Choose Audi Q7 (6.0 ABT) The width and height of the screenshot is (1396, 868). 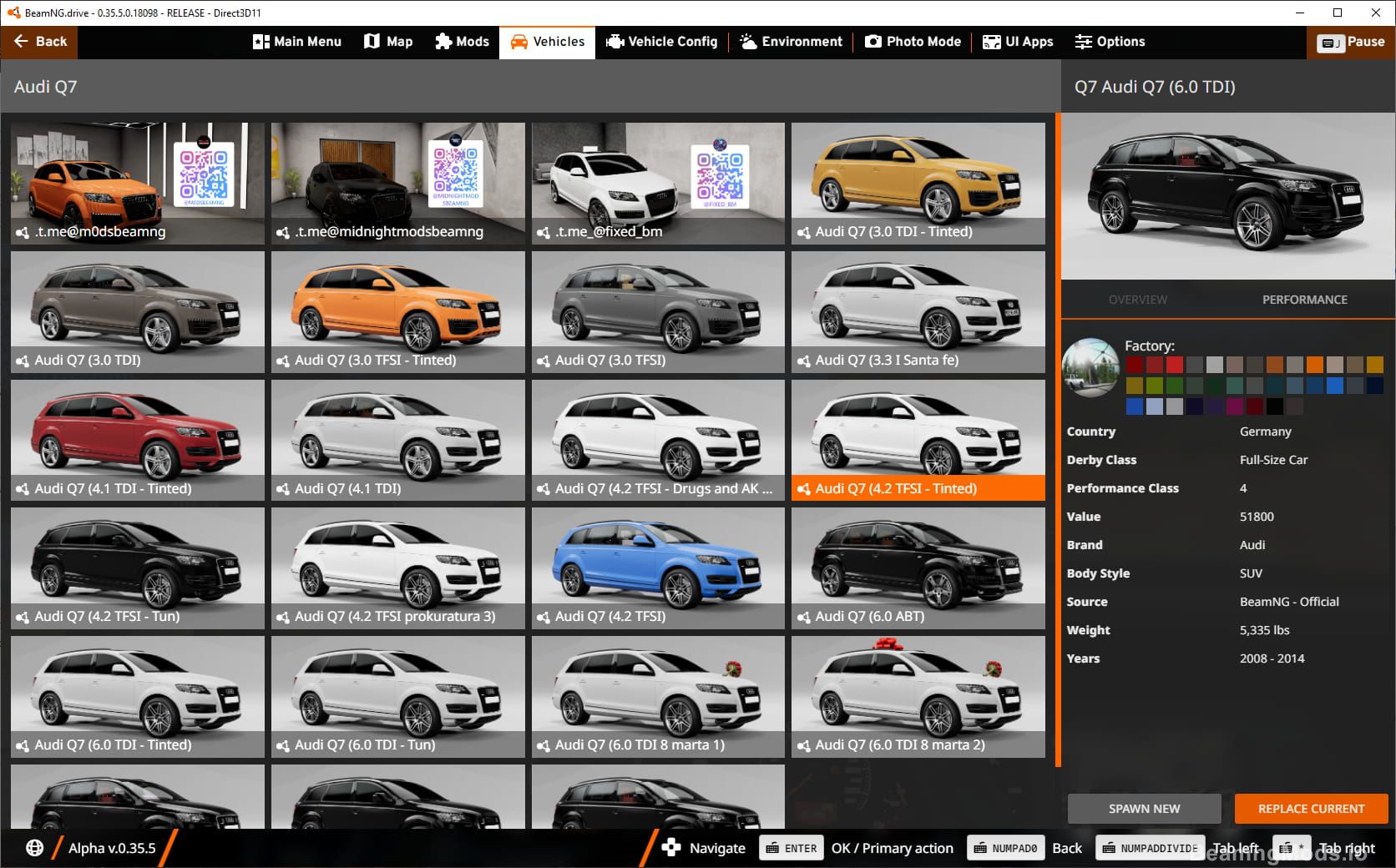tap(918, 568)
